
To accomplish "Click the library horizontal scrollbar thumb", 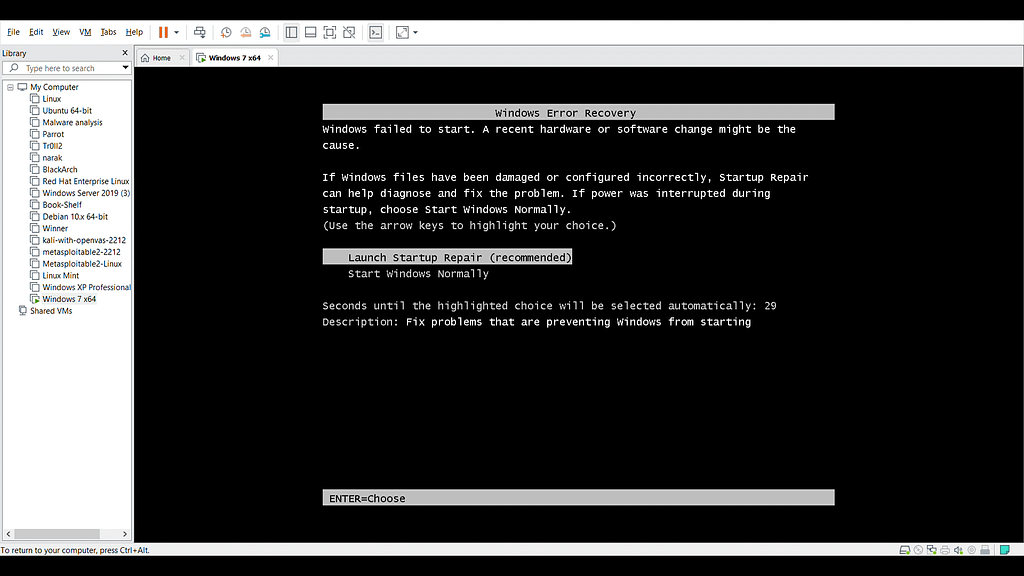I will click(57, 534).
